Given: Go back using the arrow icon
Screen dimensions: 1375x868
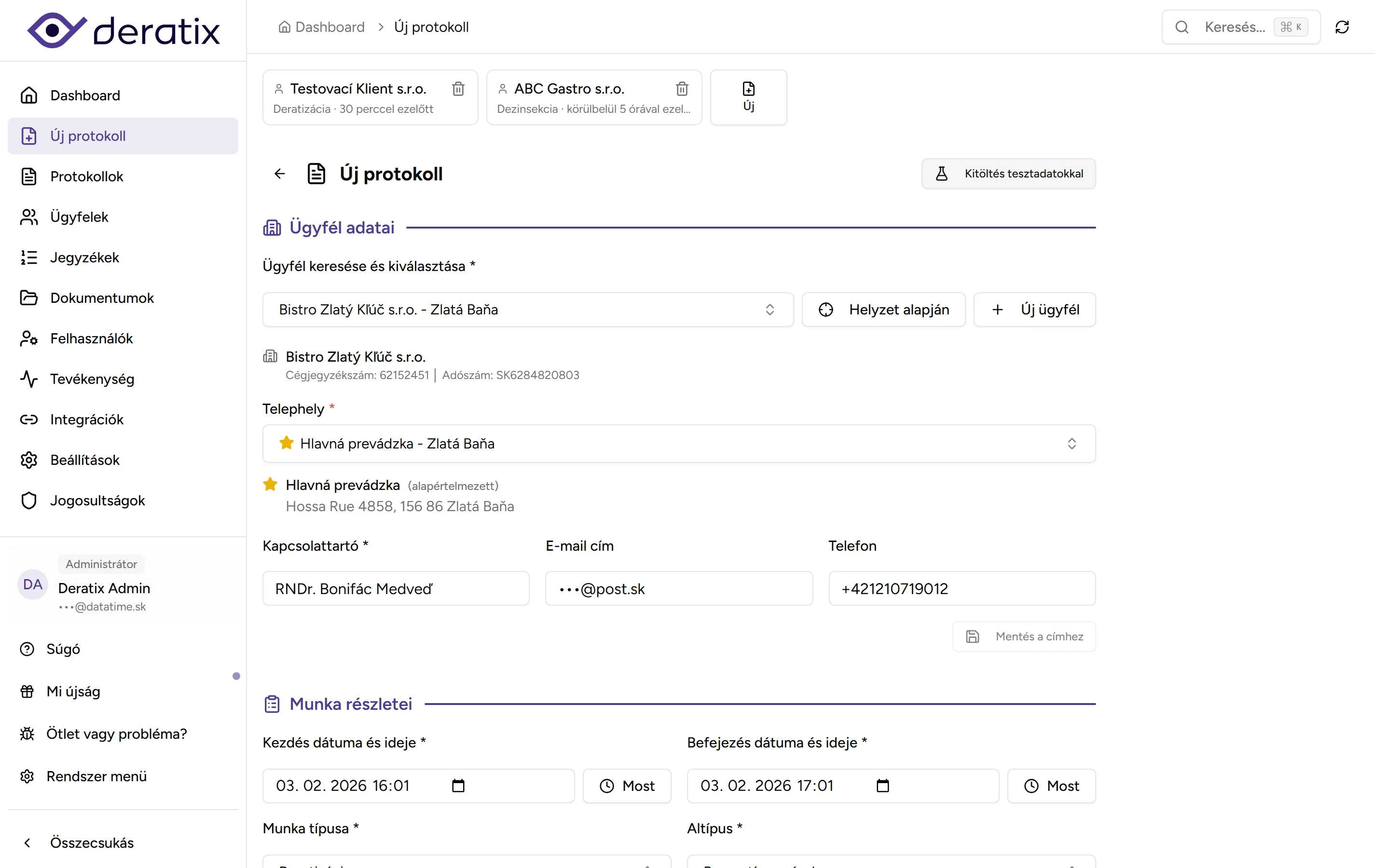Looking at the screenshot, I should pyautogui.click(x=280, y=174).
